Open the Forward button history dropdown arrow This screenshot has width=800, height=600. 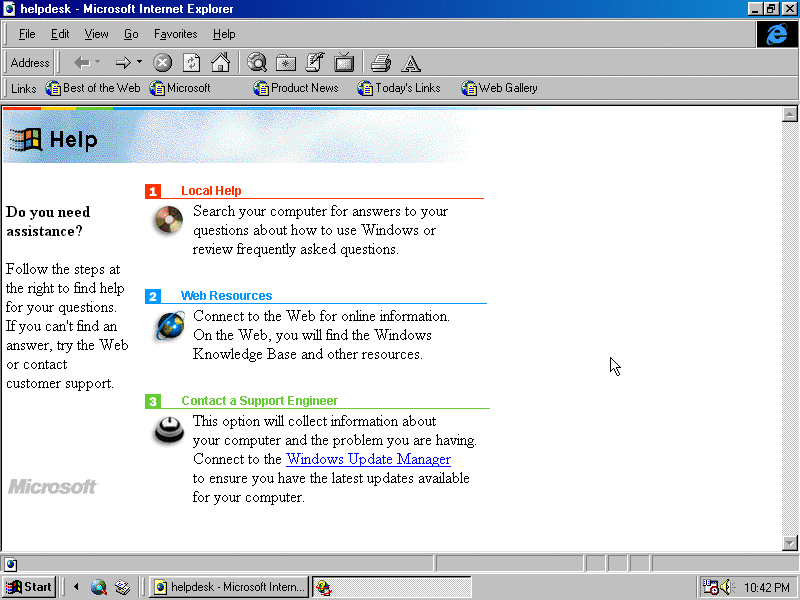pos(139,62)
